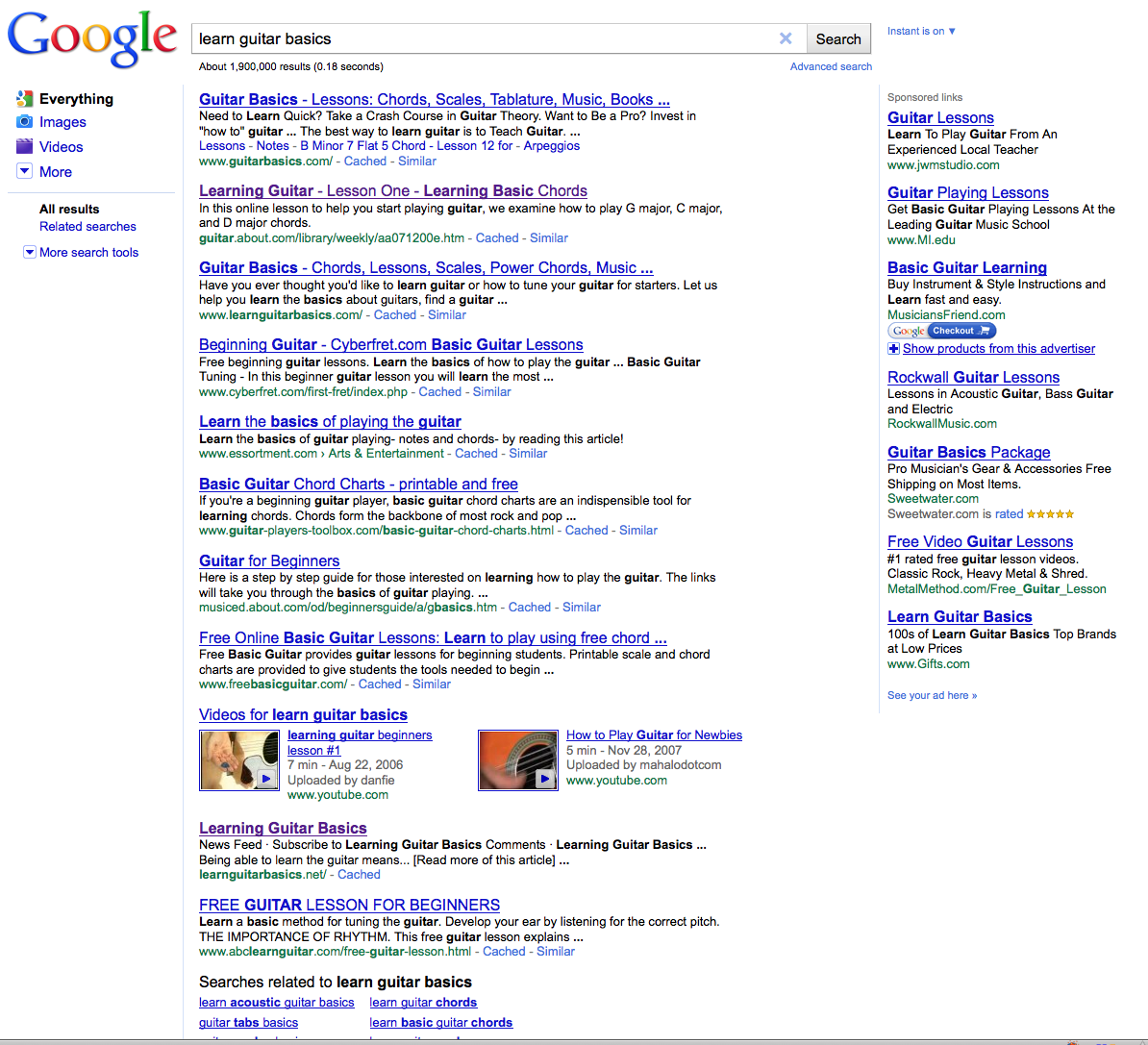Open Guitar Basics - Lessons: Chords, Scales result
This screenshot has width=1148, height=1045.
435,100
